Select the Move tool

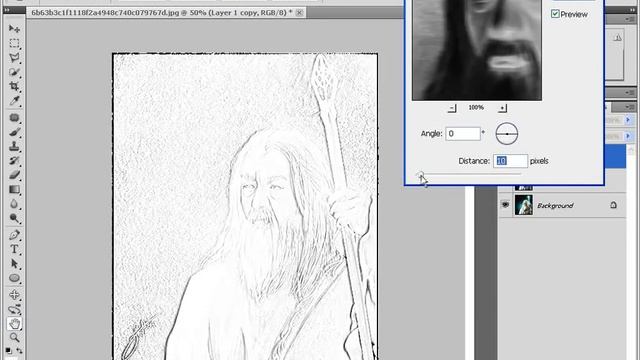pyautogui.click(x=14, y=29)
